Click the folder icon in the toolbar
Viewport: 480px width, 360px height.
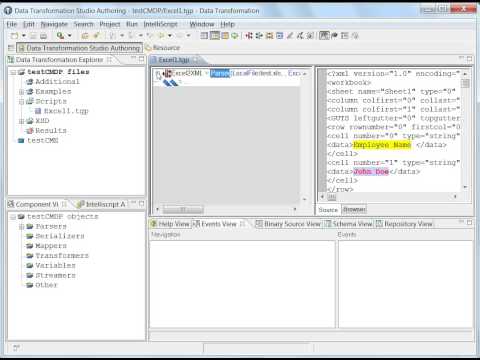(85, 36)
